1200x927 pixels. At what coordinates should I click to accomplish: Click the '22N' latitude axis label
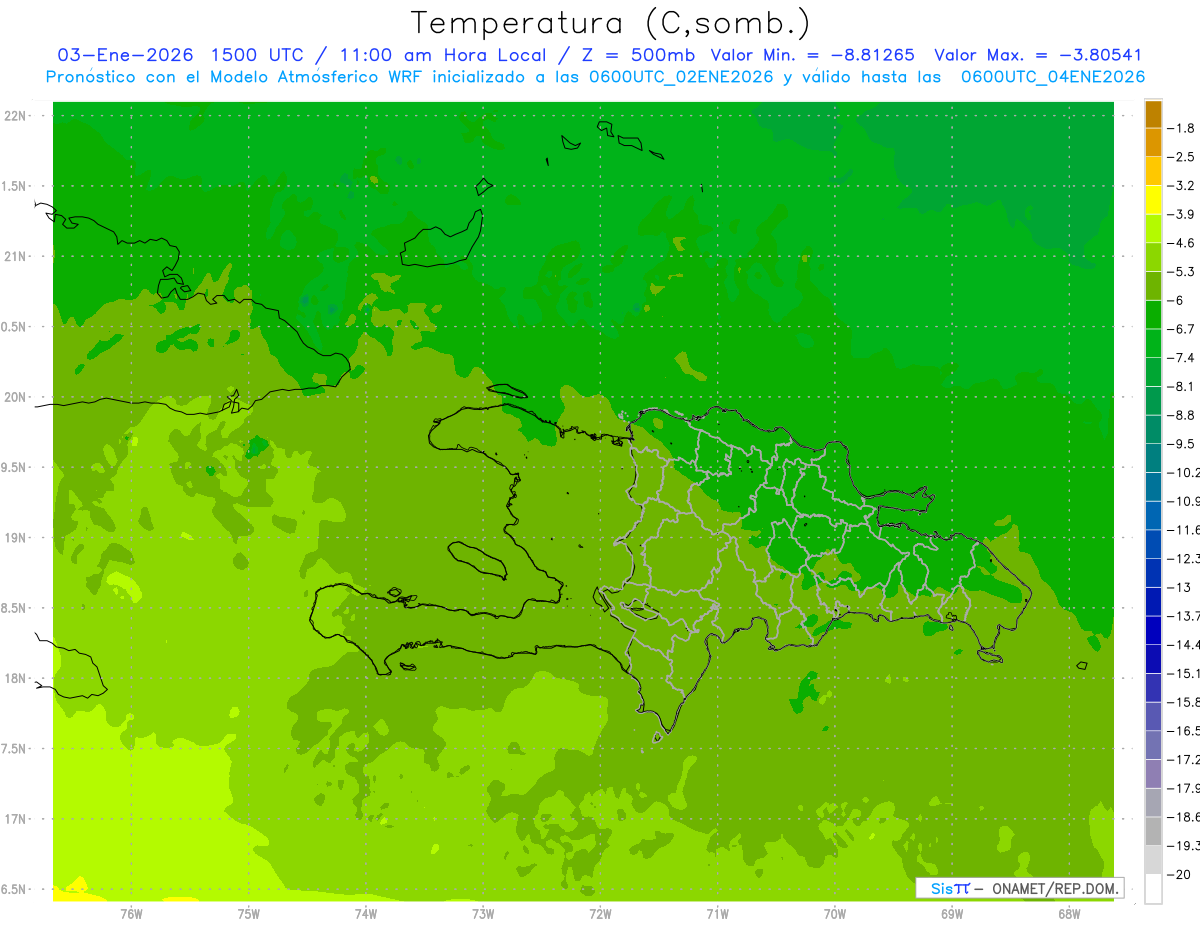click(17, 116)
